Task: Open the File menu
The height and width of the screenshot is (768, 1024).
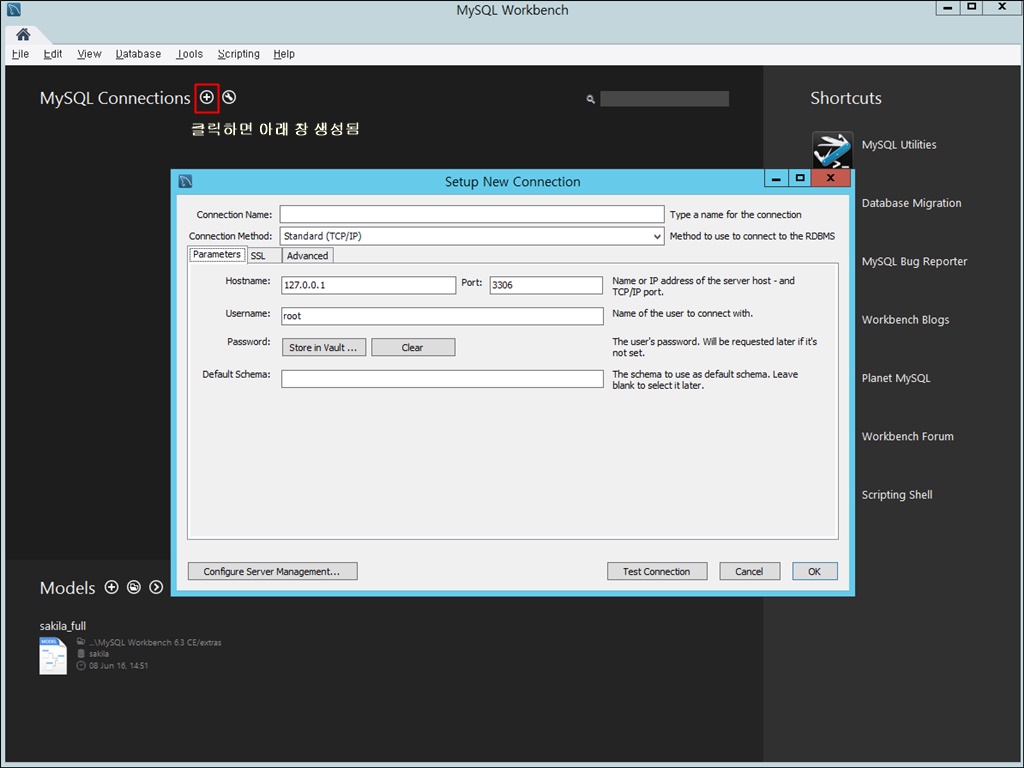Action: click(x=20, y=54)
